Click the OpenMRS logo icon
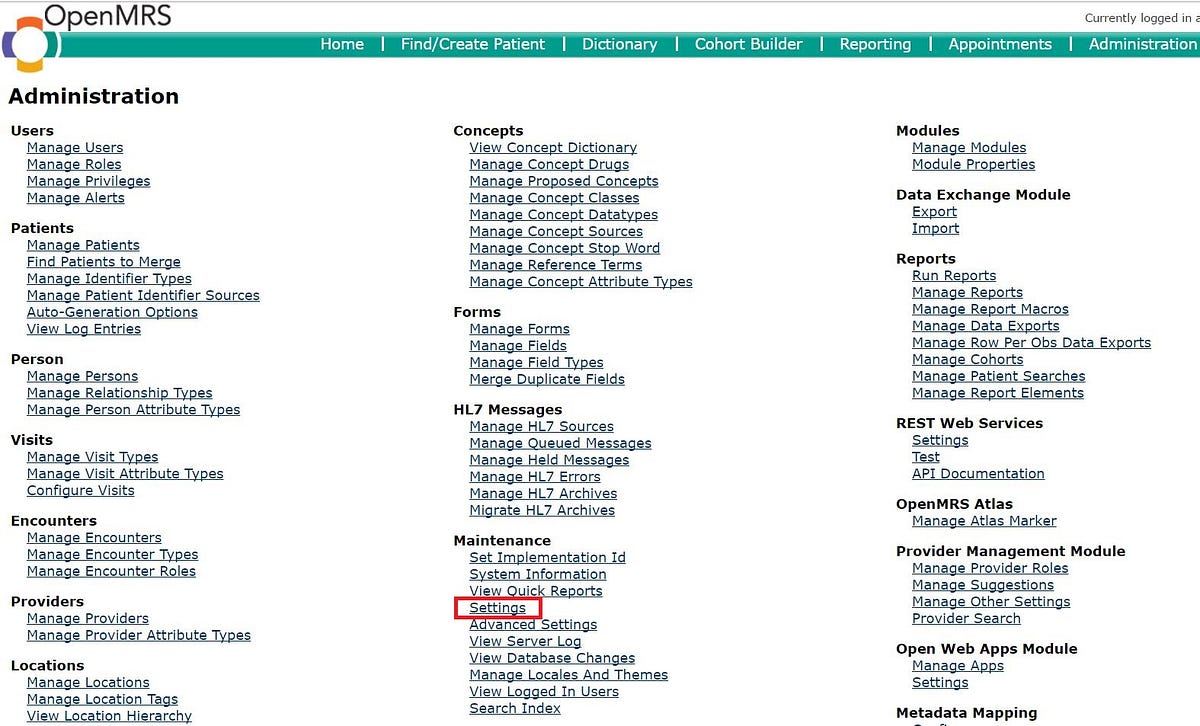This screenshot has width=1200, height=726. [27, 40]
